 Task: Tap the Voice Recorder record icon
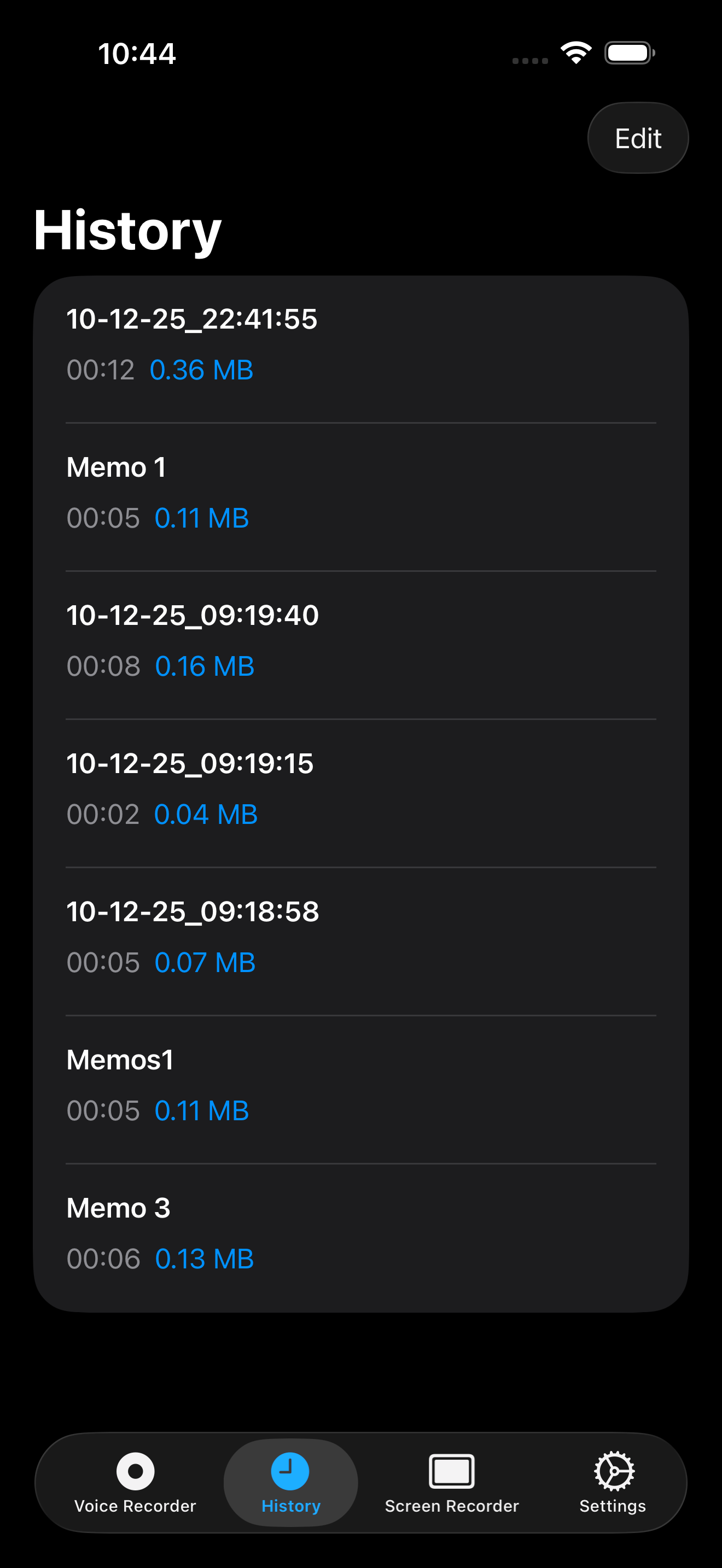tap(135, 1471)
